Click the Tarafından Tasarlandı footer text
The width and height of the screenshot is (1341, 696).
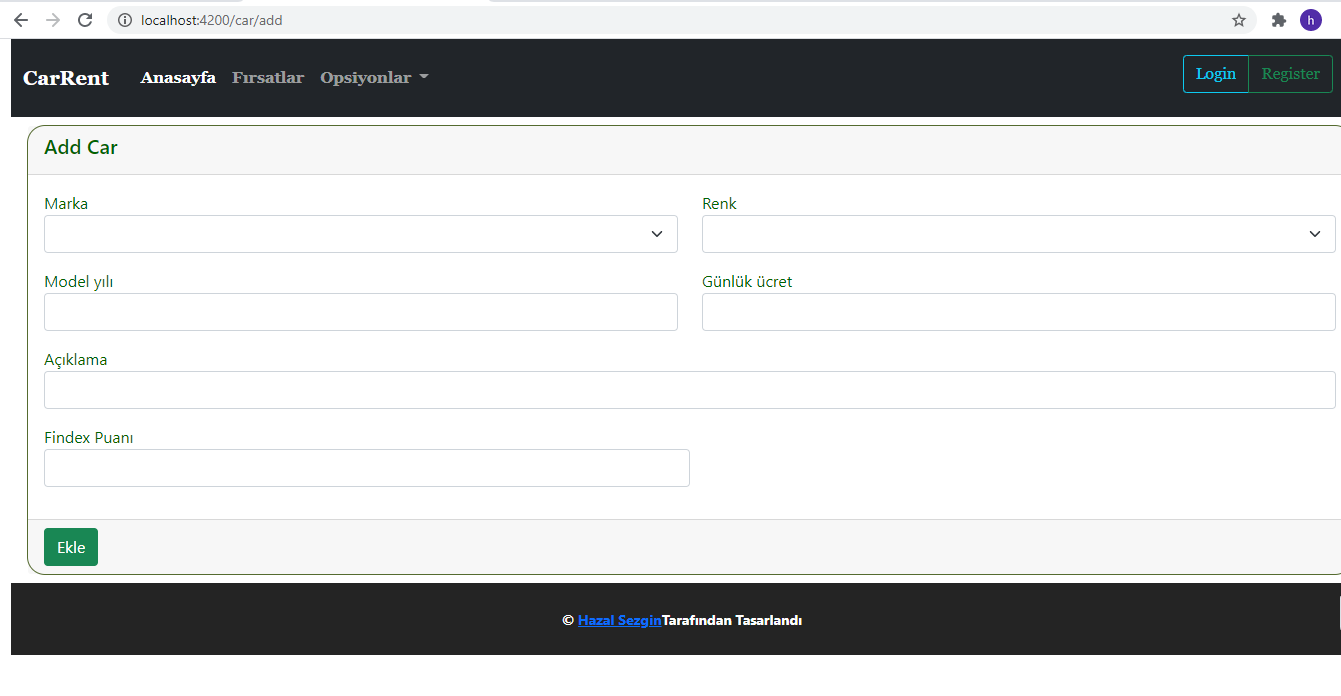click(x=732, y=620)
